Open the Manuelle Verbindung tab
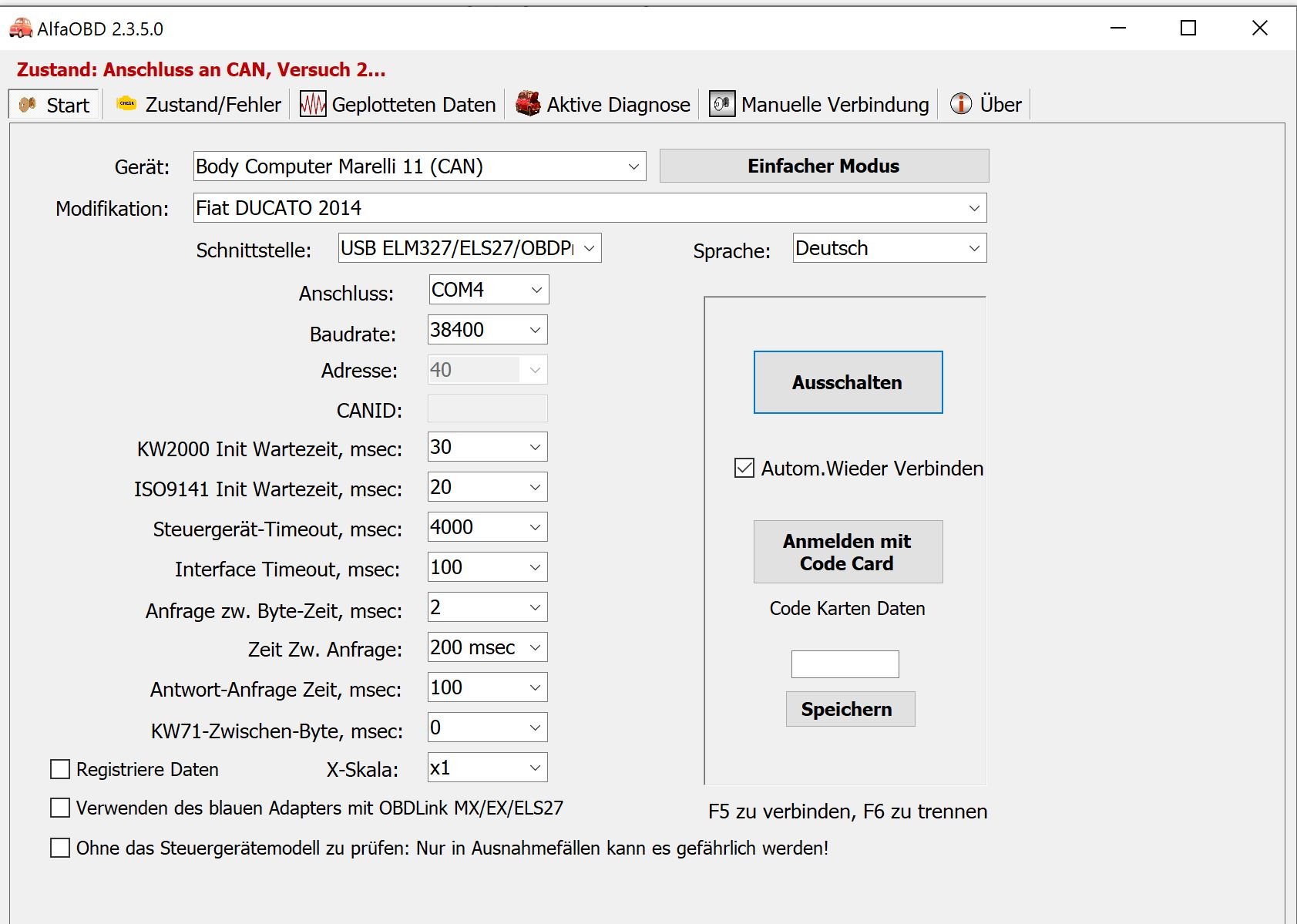 [x=819, y=104]
